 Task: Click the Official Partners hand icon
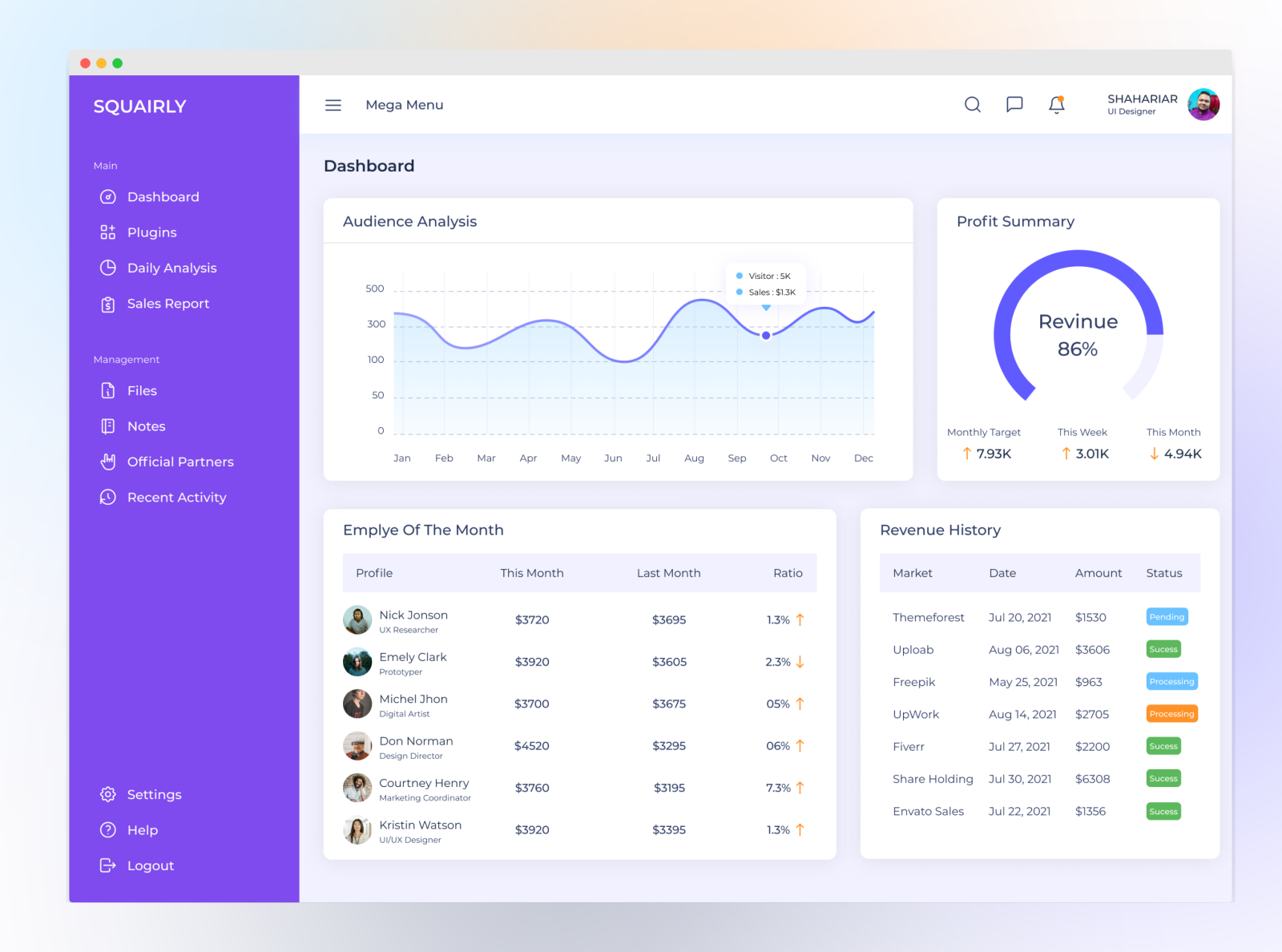coord(108,462)
